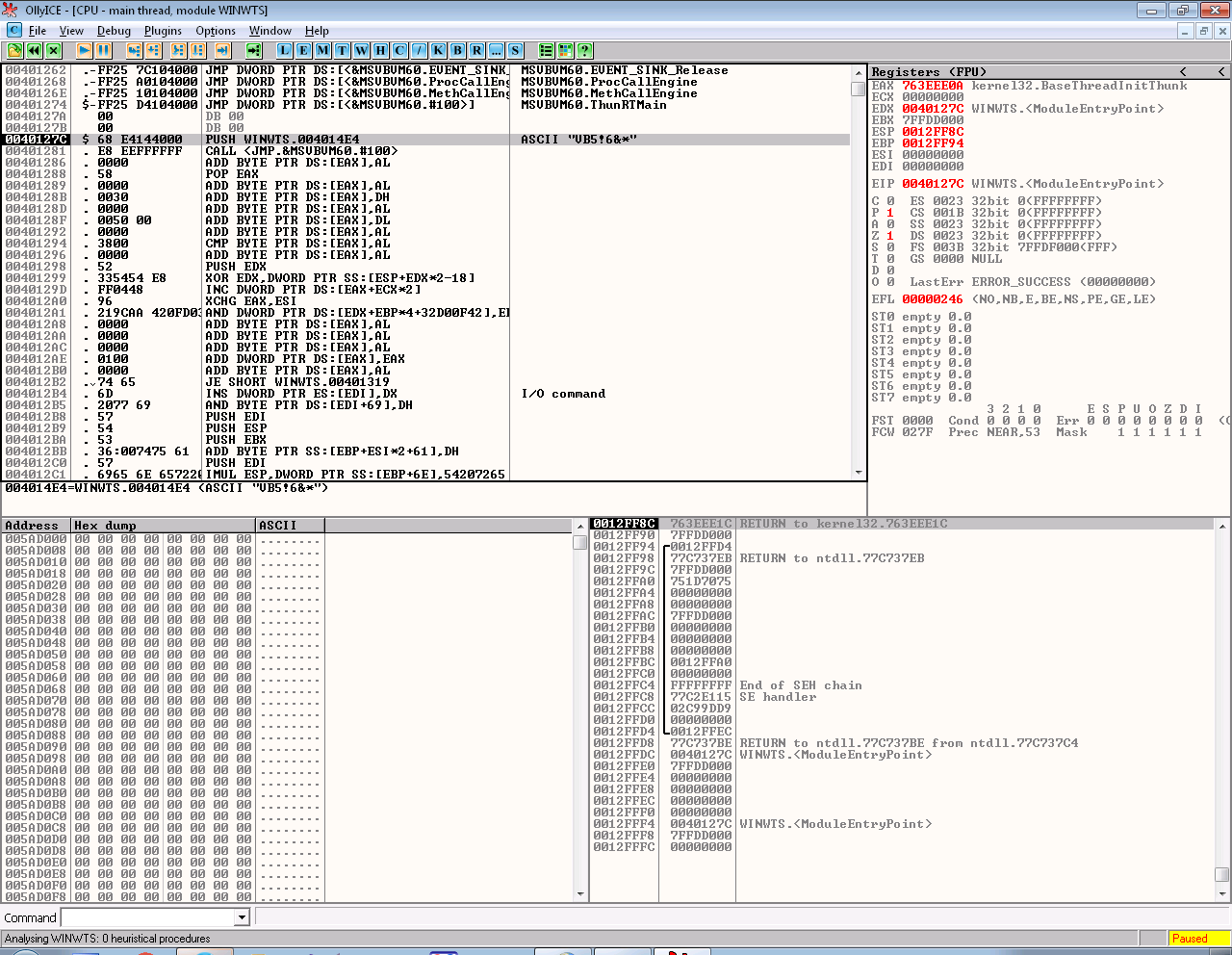Click the rightmost arrow in Registers header

pos(1221,72)
